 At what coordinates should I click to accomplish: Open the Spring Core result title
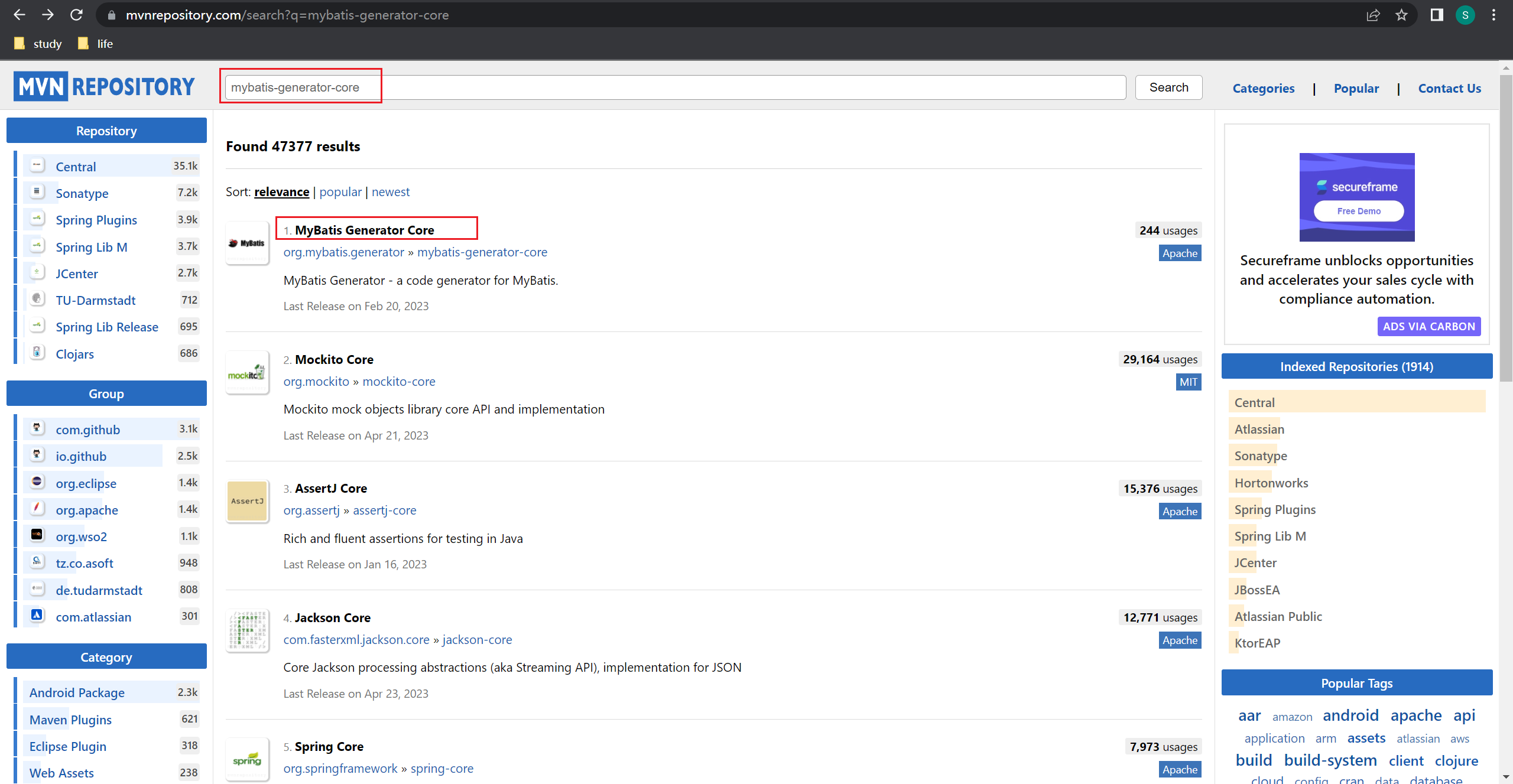(329, 747)
